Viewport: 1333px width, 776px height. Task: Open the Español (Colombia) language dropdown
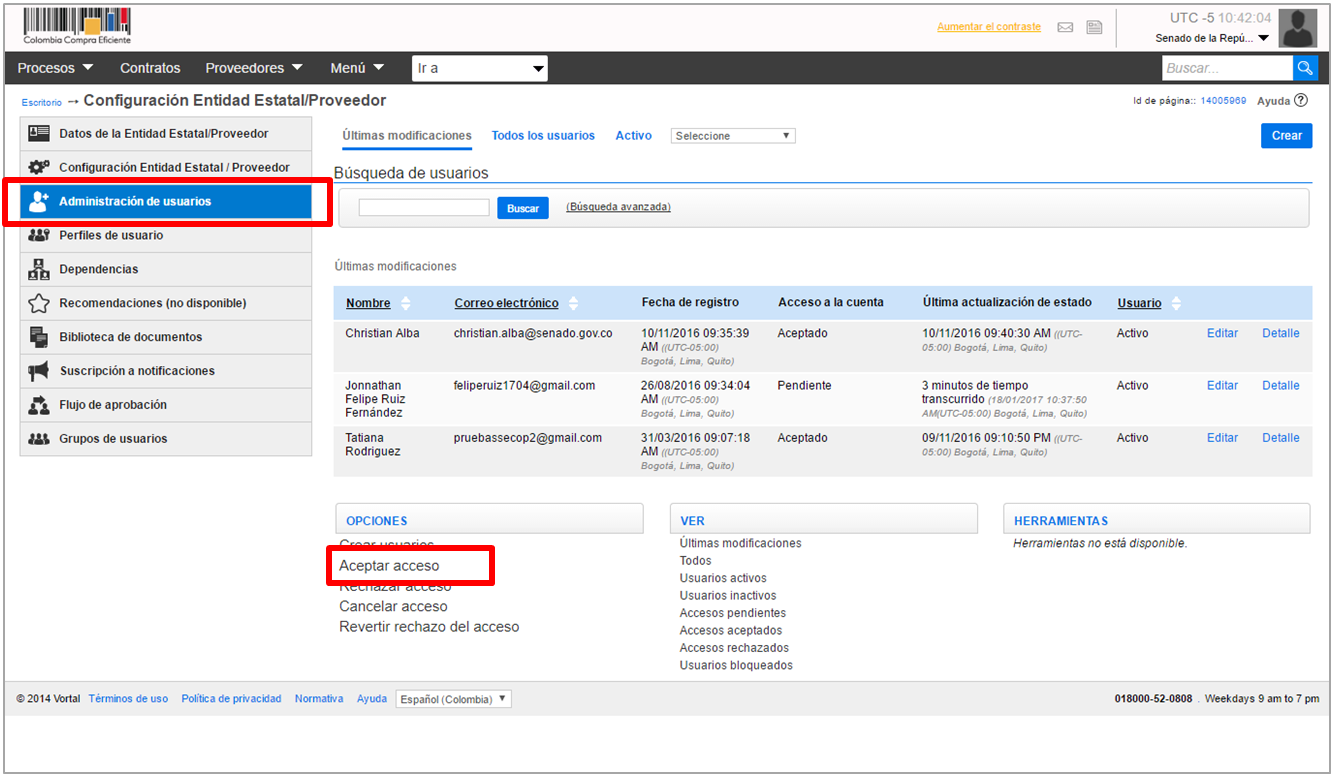[453, 699]
